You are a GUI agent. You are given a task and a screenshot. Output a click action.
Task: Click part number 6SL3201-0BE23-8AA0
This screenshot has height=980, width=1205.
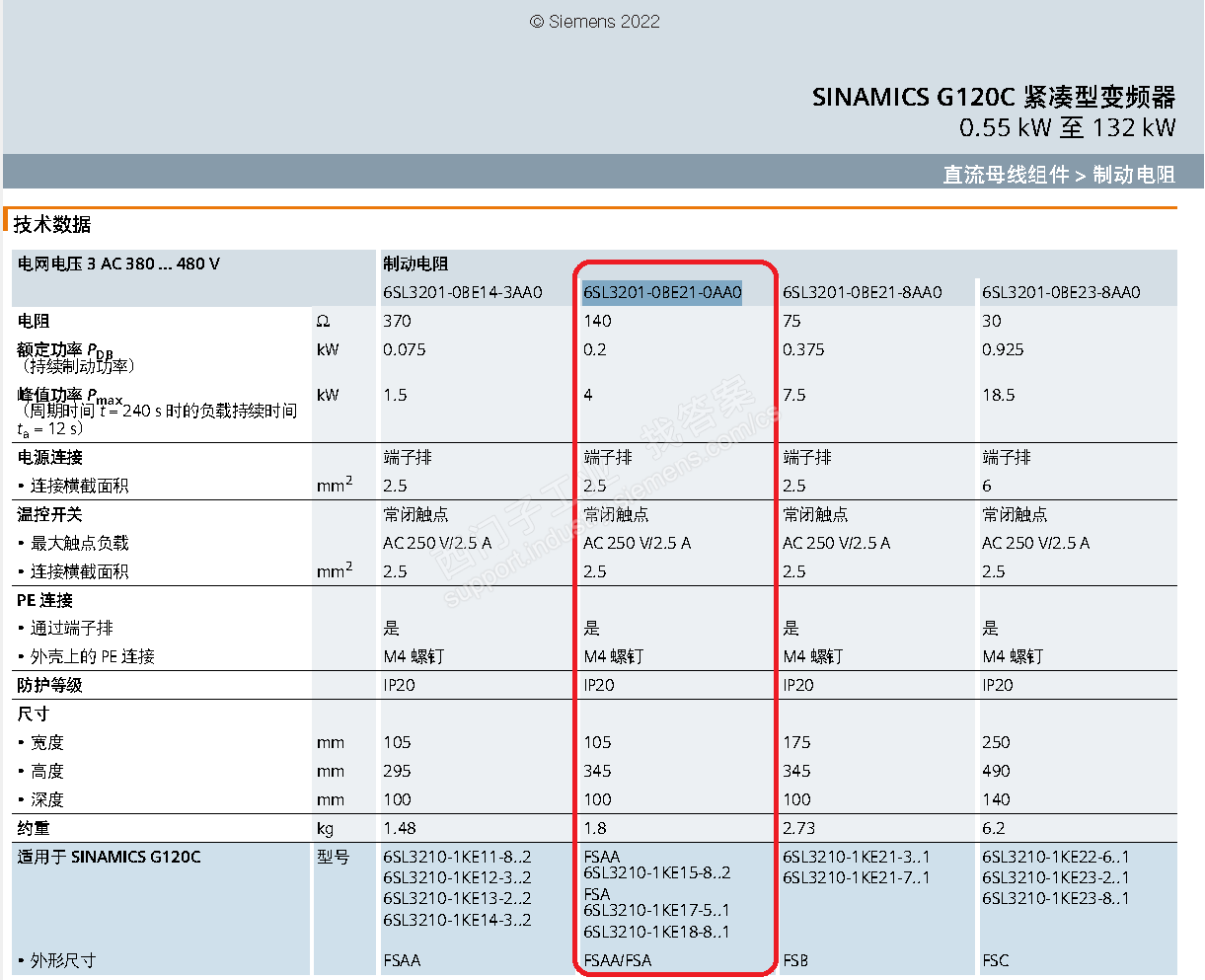click(1061, 292)
